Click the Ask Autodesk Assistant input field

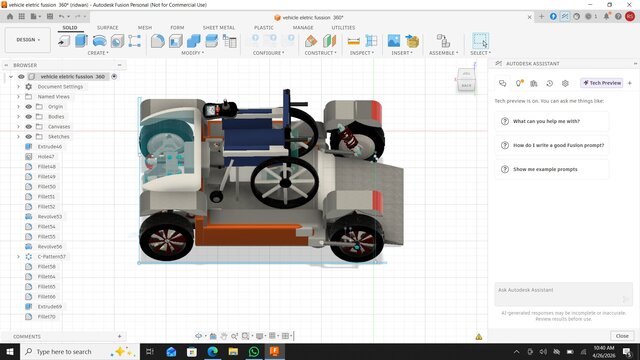tap(563, 294)
